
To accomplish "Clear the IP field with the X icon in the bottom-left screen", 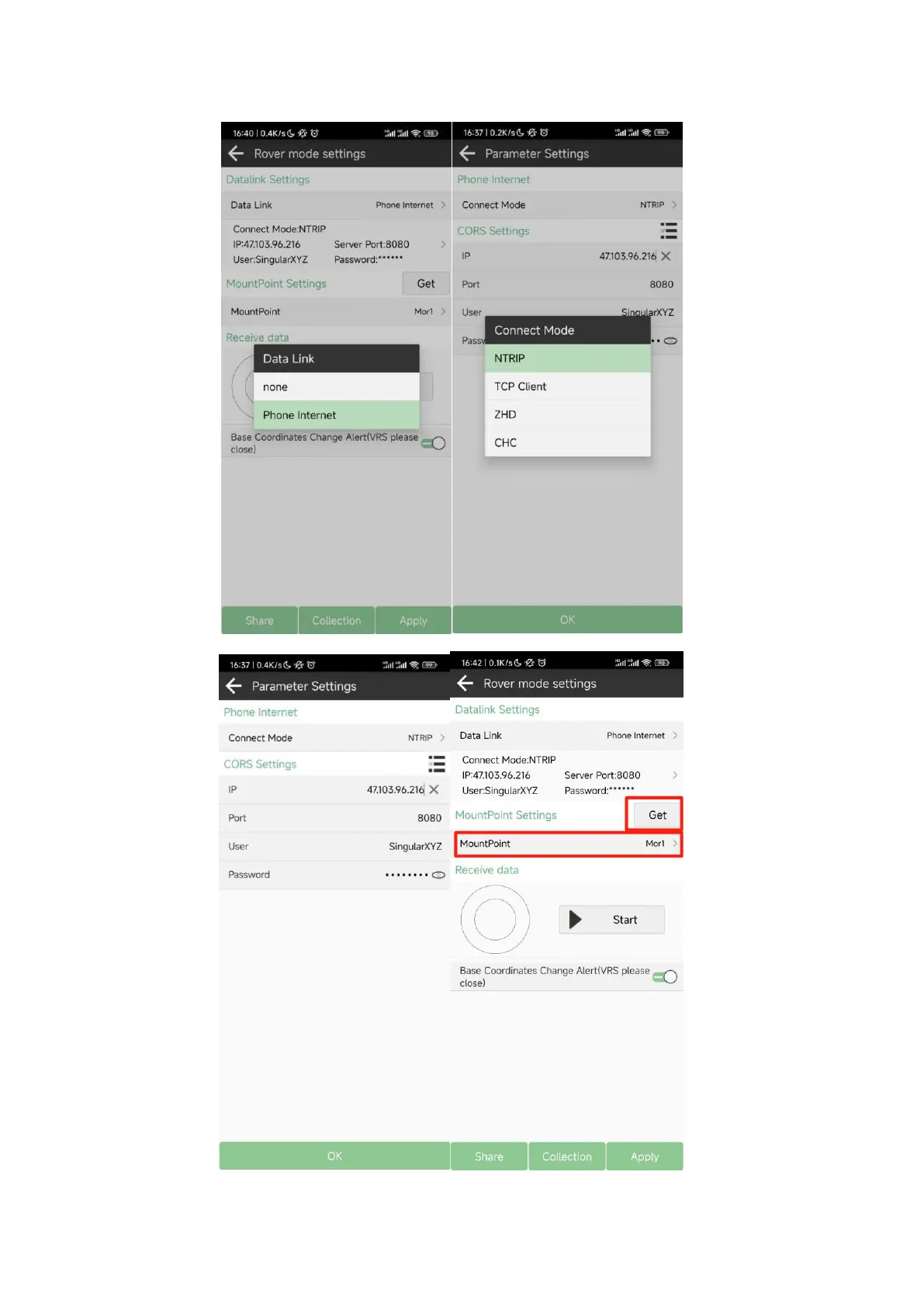I will (x=434, y=789).
